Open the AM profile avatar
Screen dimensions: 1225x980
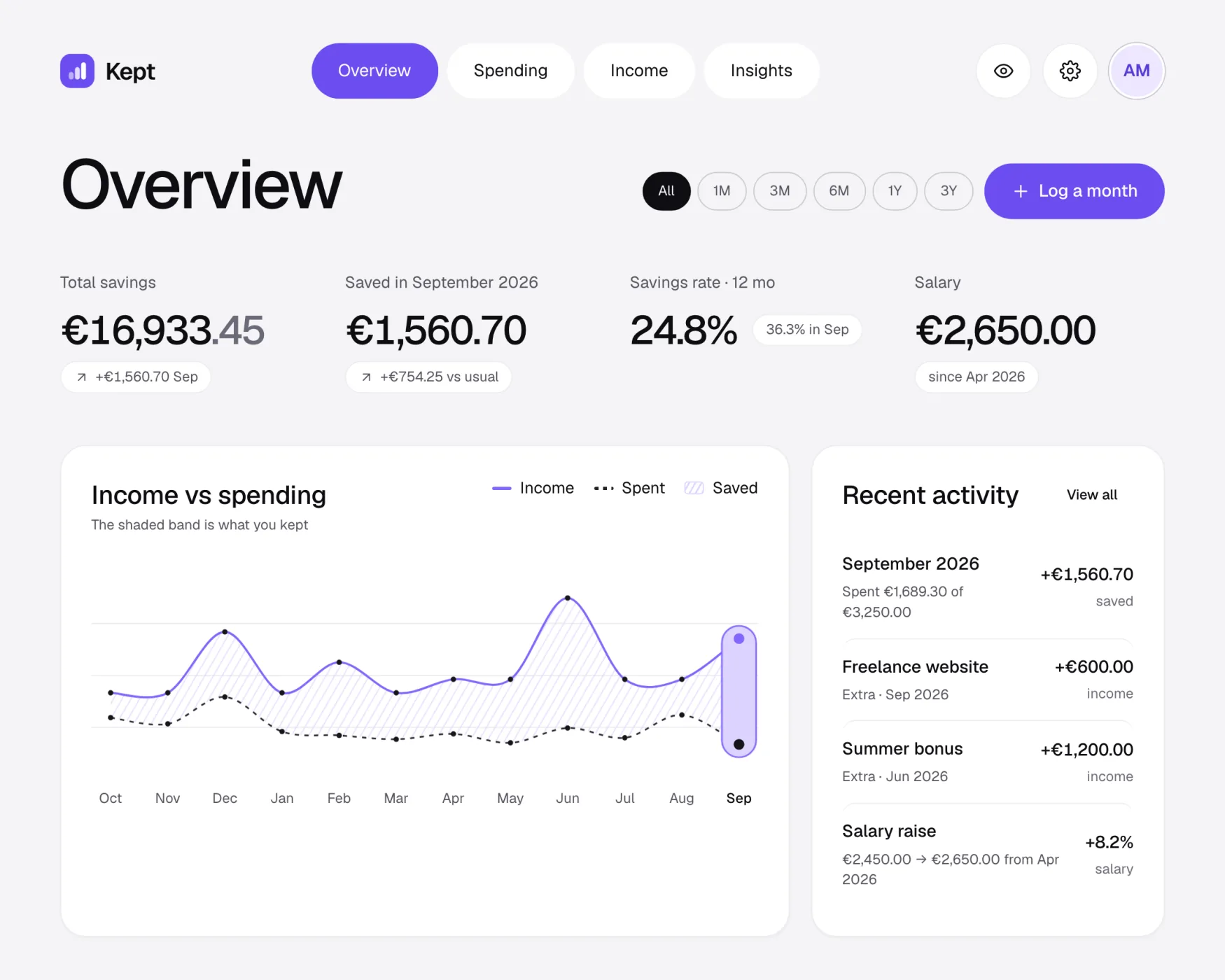(1136, 71)
